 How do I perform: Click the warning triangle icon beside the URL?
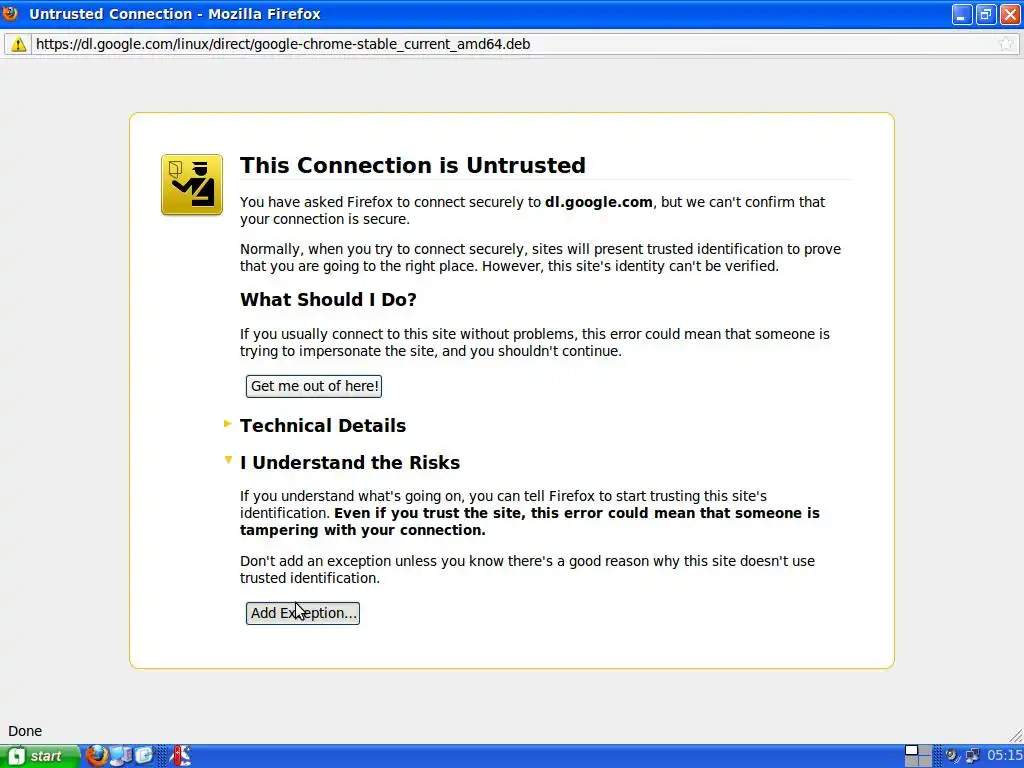(x=18, y=44)
